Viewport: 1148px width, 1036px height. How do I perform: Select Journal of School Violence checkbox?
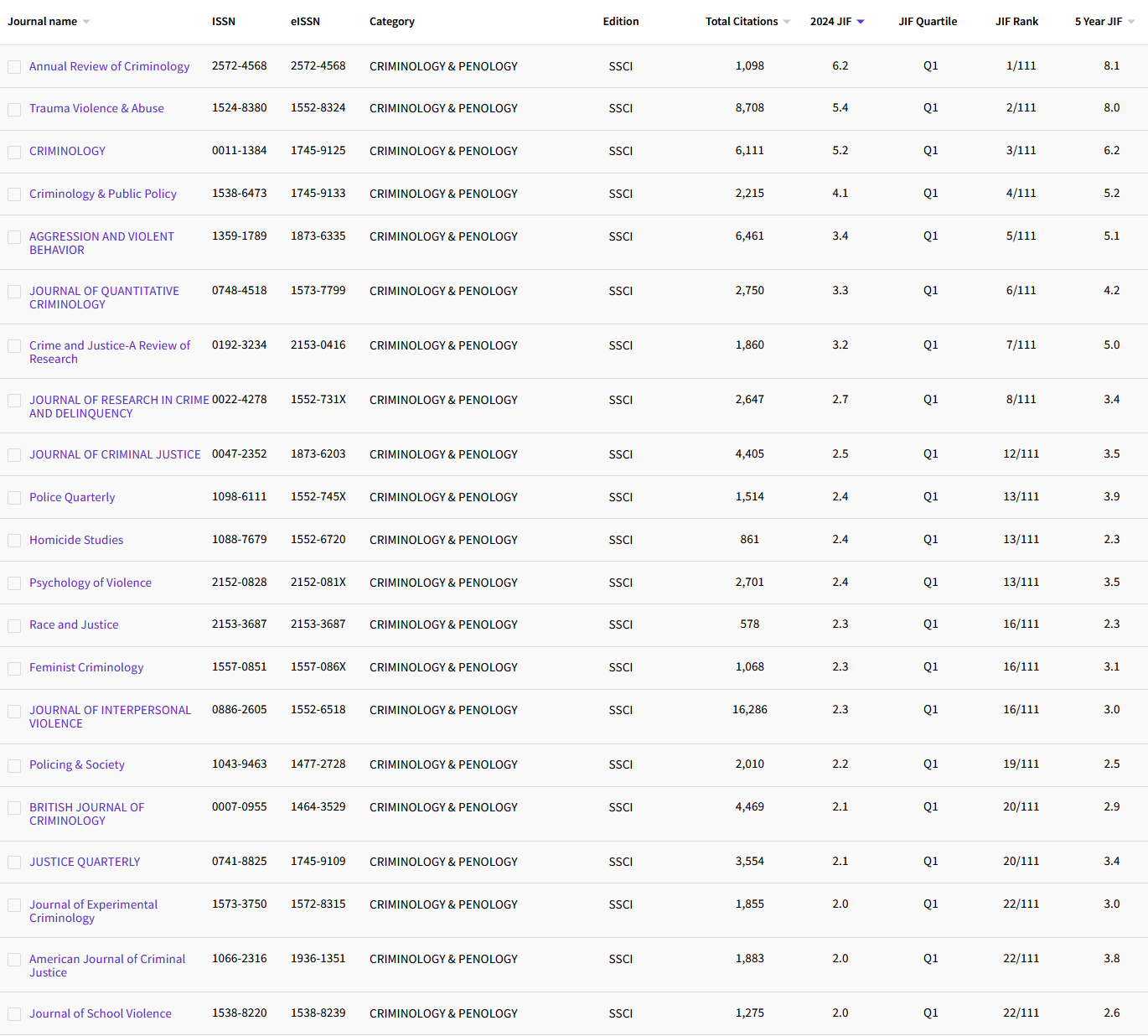click(14, 1014)
